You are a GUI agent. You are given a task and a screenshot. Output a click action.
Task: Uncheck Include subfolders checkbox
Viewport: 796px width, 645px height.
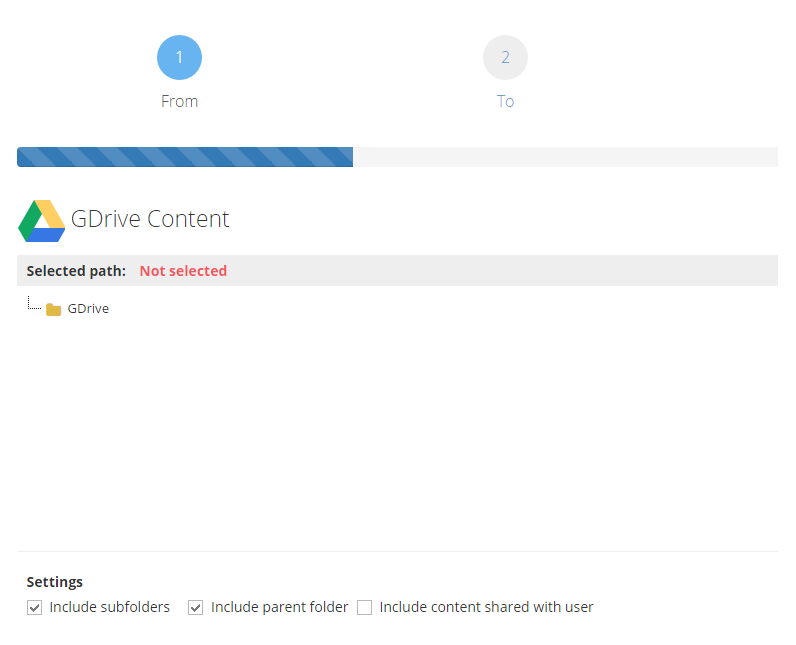(x=35, y=607)
